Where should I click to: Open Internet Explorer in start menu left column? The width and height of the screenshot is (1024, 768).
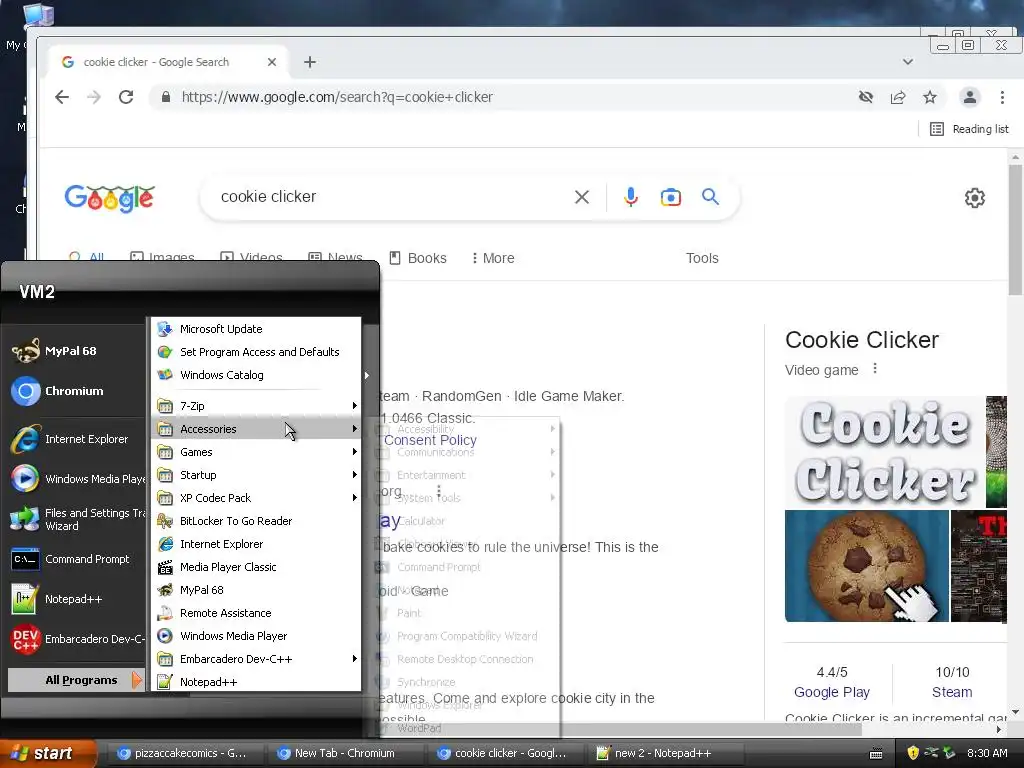(70, 439)
